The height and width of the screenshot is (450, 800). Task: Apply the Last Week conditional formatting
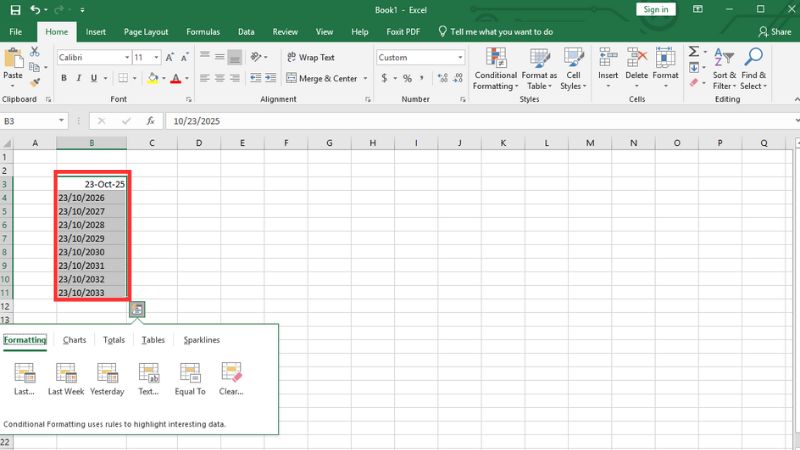[x=66, y=378]
